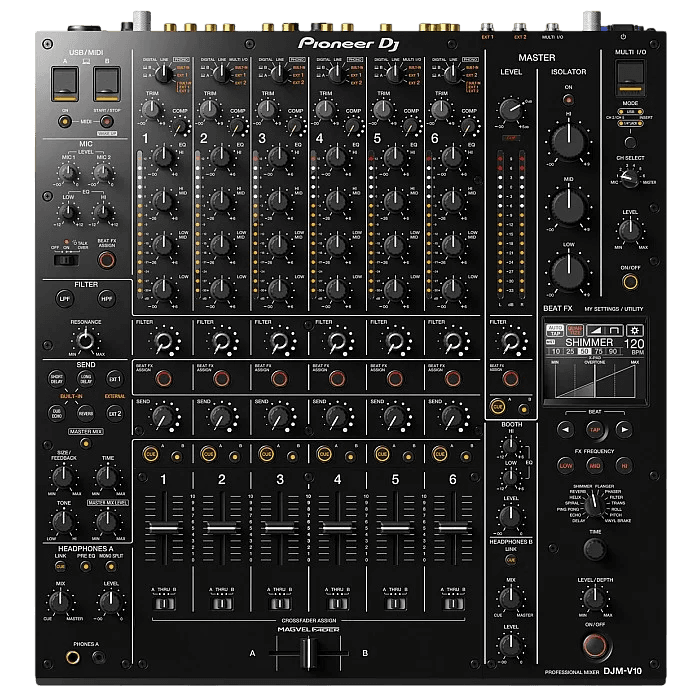
Task: Select the Short Delay send effect
Action: (57, 379)
